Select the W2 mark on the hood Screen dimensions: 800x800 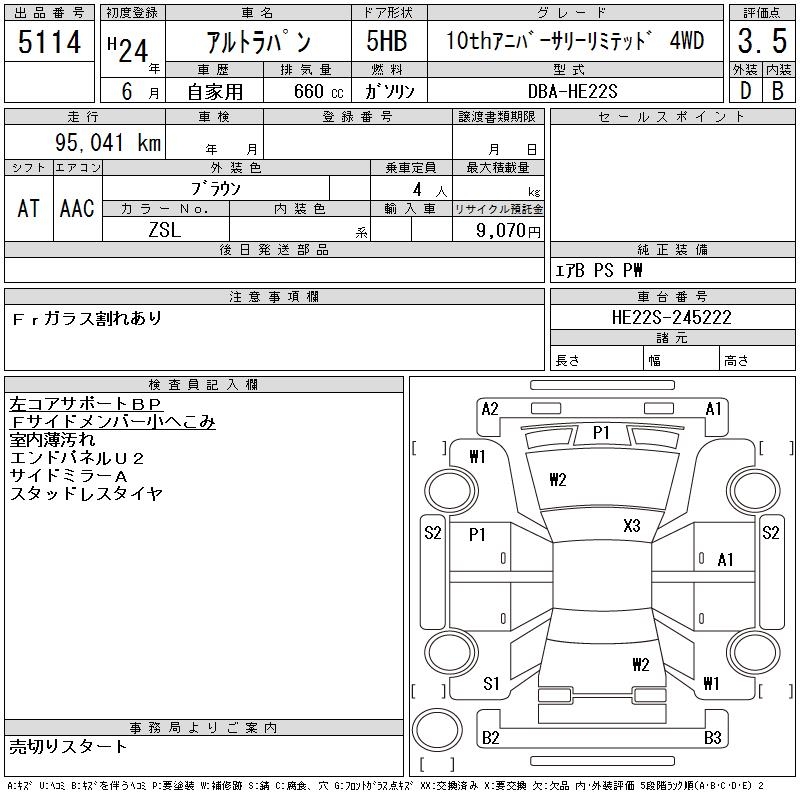click(x=558, y=480)
